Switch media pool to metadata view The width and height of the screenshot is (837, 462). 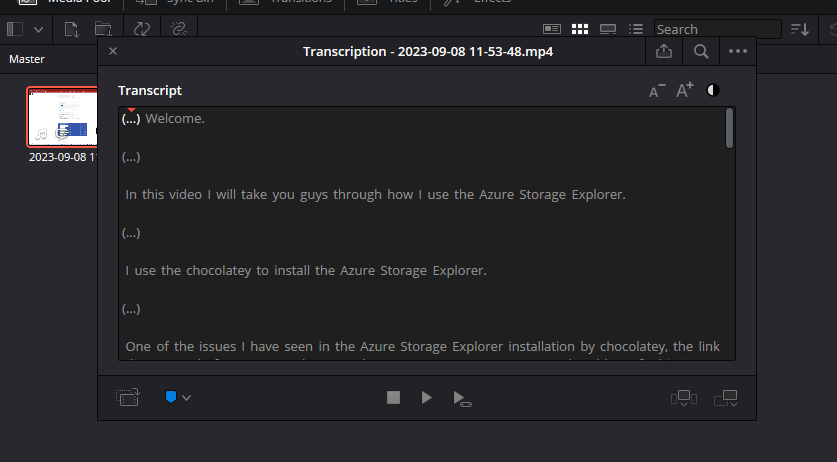pyautogui.click(x=552, y=29)
